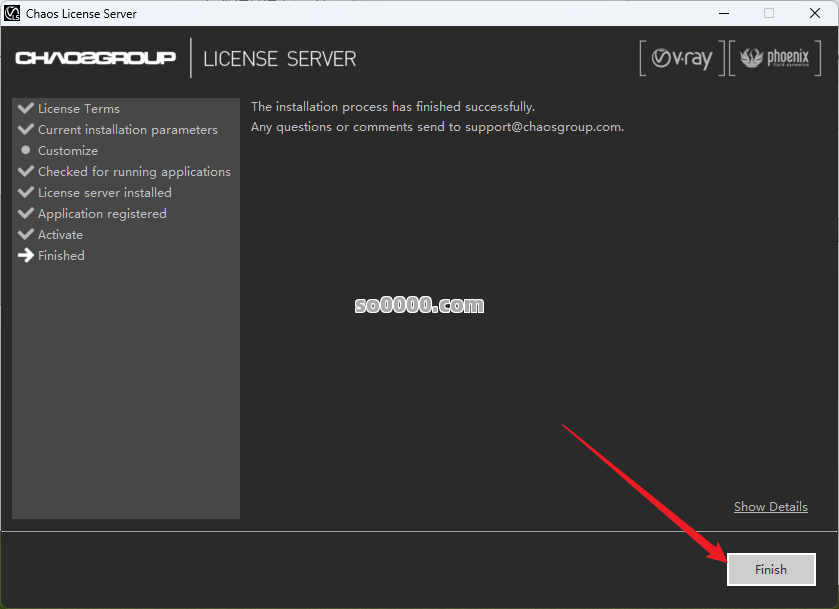839x609 pixels.
Task: Select the Current installation parameters step
Action: [127, 129]
